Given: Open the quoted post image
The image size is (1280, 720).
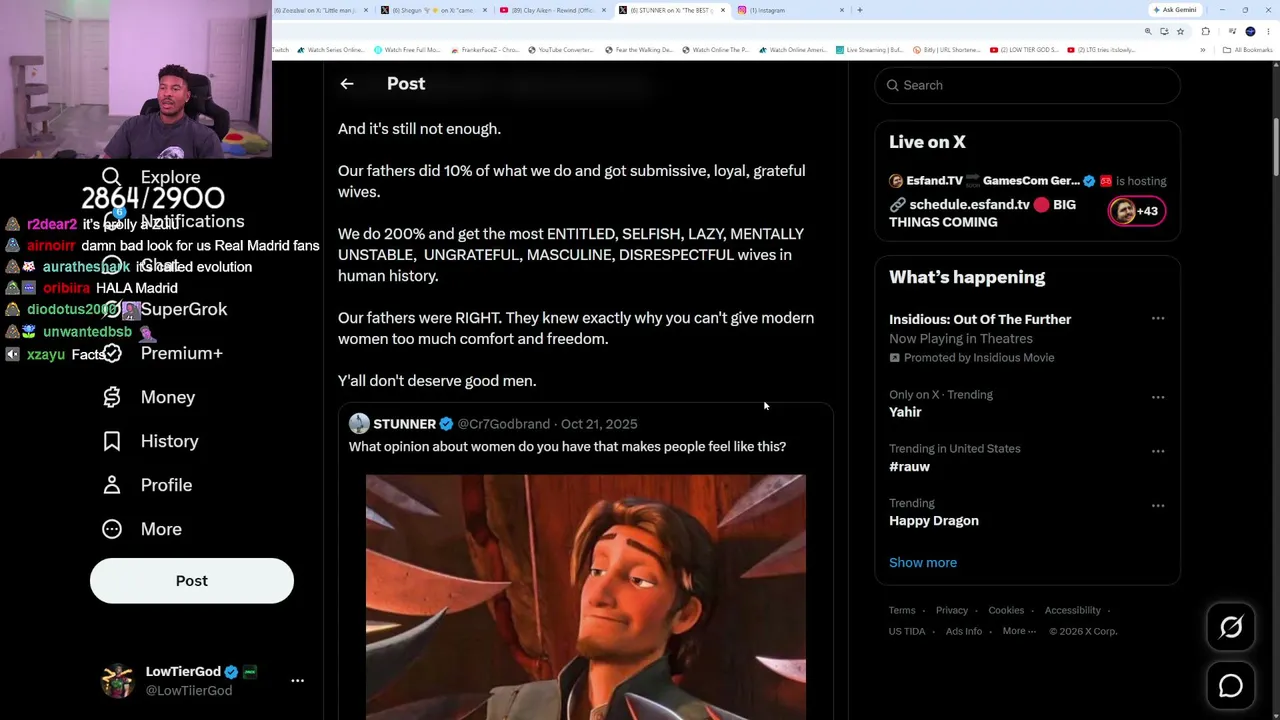Looking at the screenshot, I should click(586, 597).
